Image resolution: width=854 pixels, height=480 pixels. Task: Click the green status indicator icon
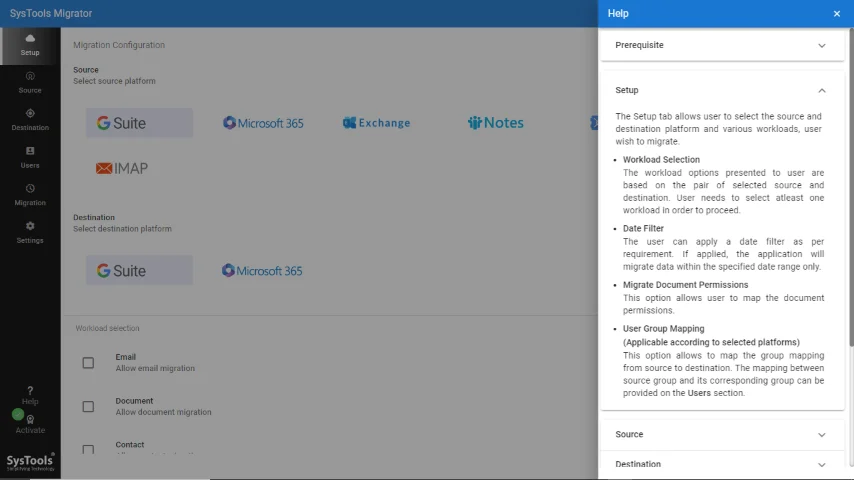point(18,415)
